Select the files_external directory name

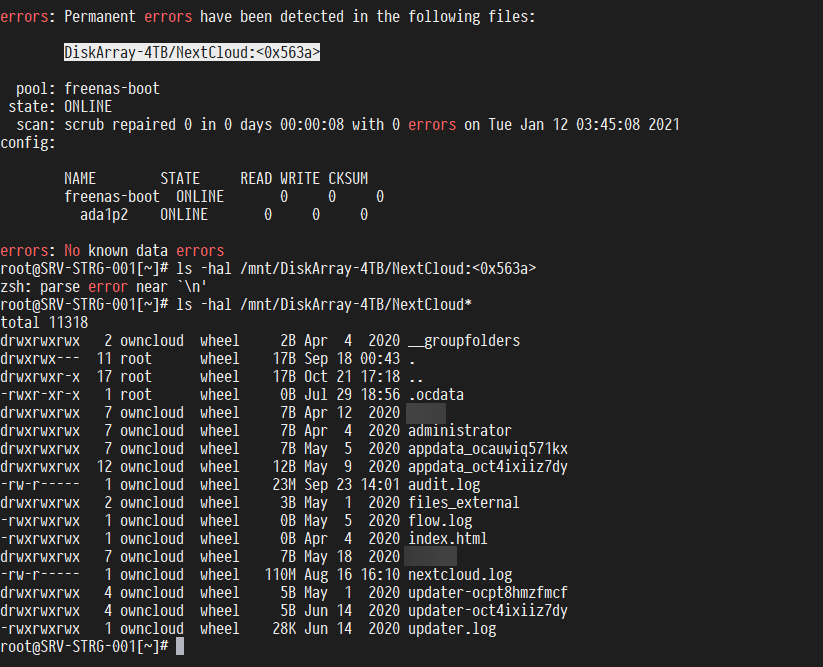pyautogui.click(x=464, y=503)
